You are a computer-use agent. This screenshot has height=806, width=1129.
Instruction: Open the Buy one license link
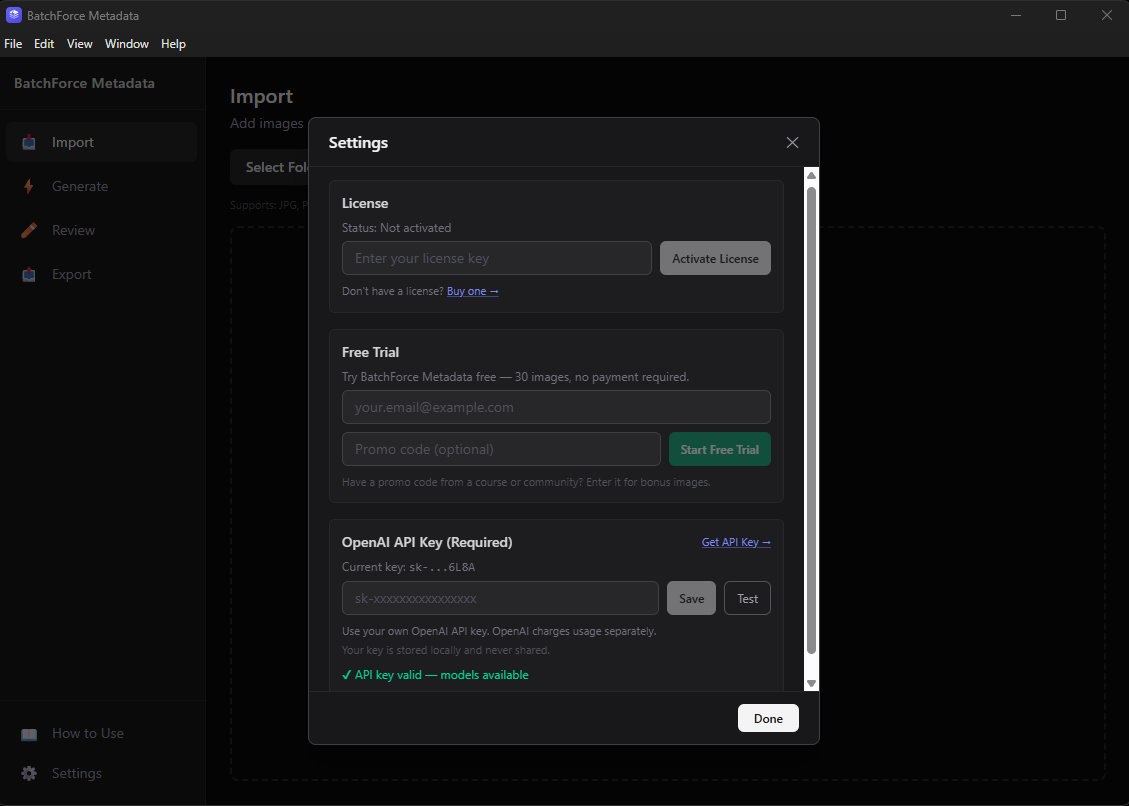point(472,291)
